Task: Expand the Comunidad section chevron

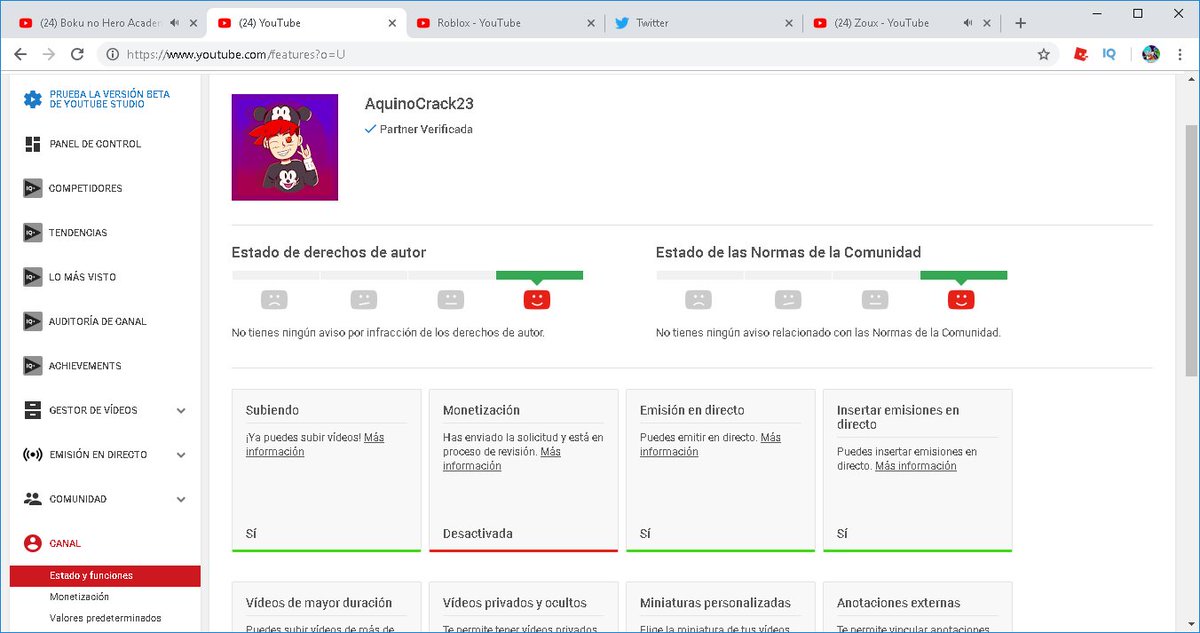Action: click(x=181, y=499)
